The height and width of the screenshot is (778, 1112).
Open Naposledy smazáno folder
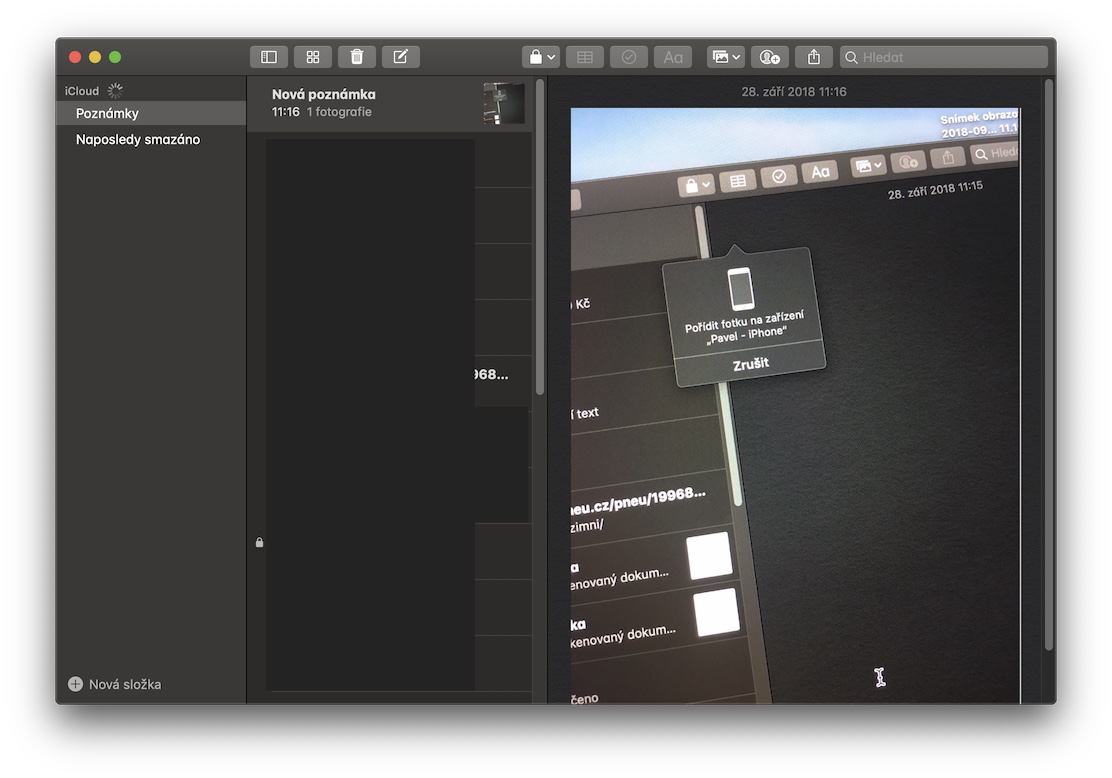click(x=151, y=140)
